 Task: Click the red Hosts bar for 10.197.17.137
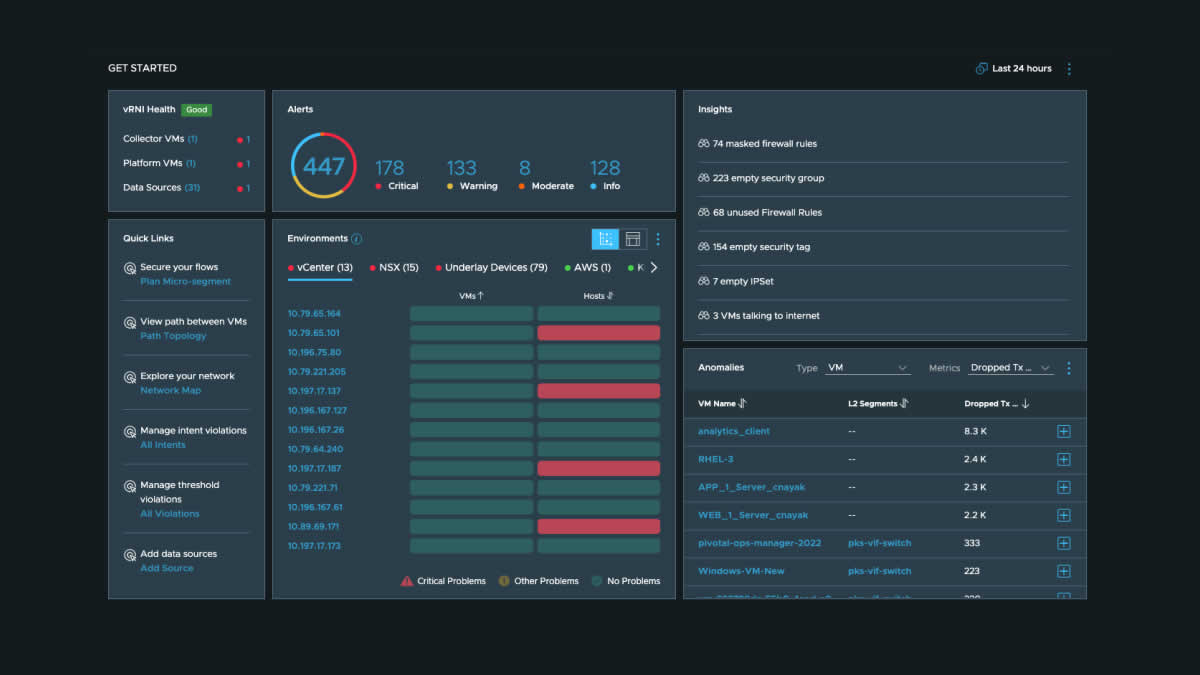pos(598,391)
